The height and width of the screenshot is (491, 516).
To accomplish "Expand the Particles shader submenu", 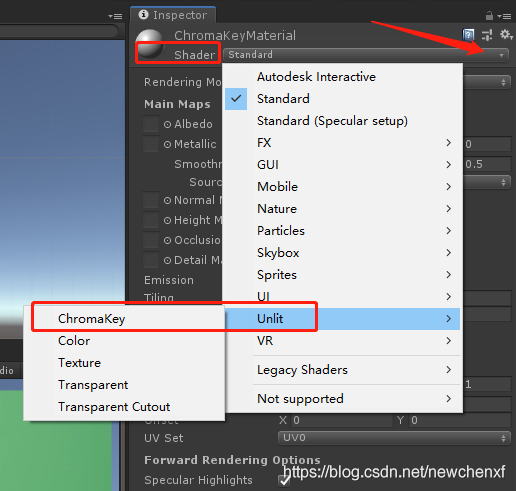I will pyautogui.click(x=342, y=231).
